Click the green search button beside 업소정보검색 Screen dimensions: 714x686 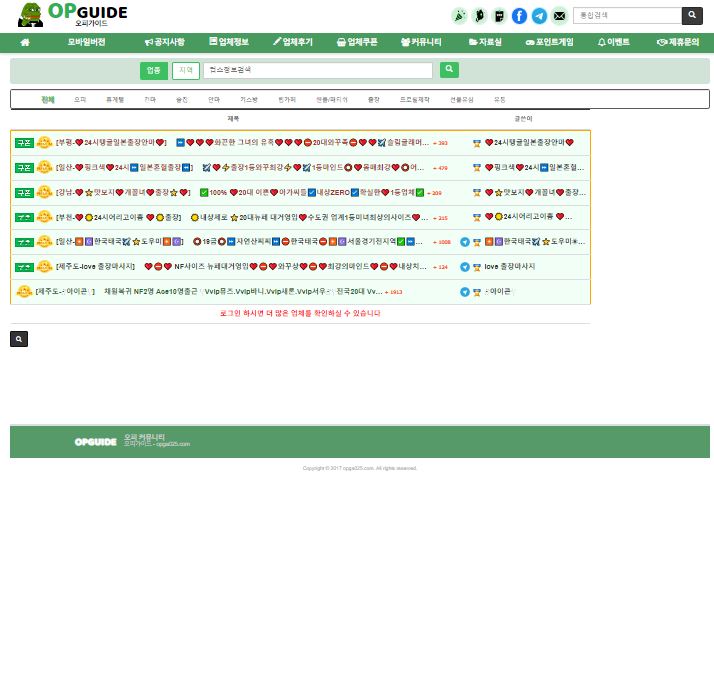coord(449,70)
